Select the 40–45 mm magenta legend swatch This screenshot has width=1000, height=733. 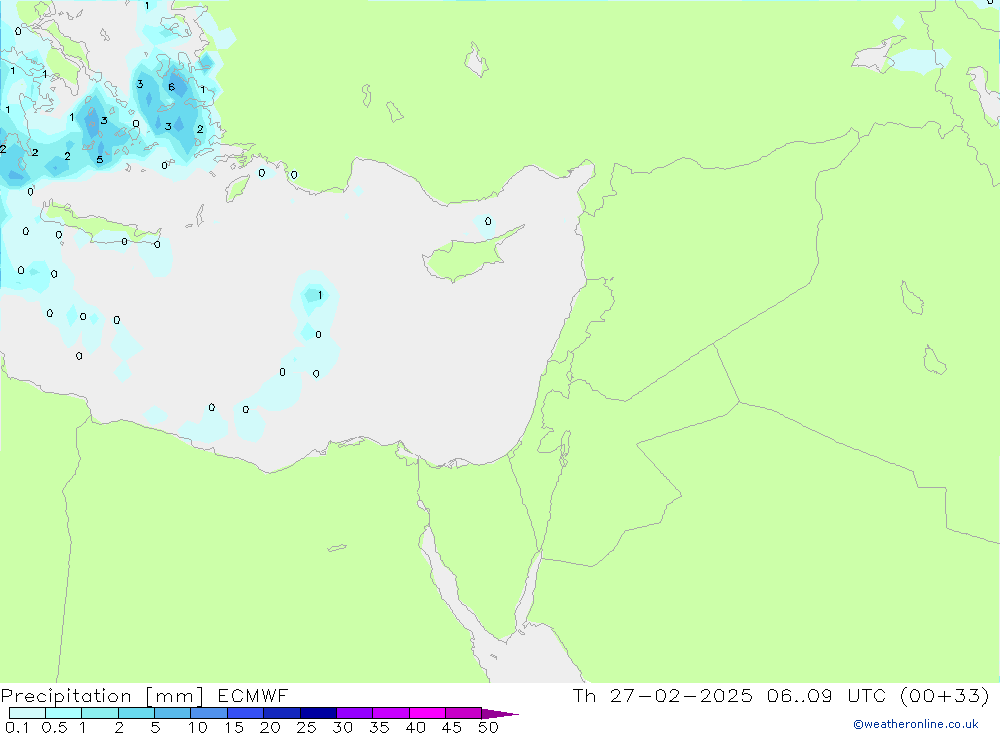coord(427,713)
